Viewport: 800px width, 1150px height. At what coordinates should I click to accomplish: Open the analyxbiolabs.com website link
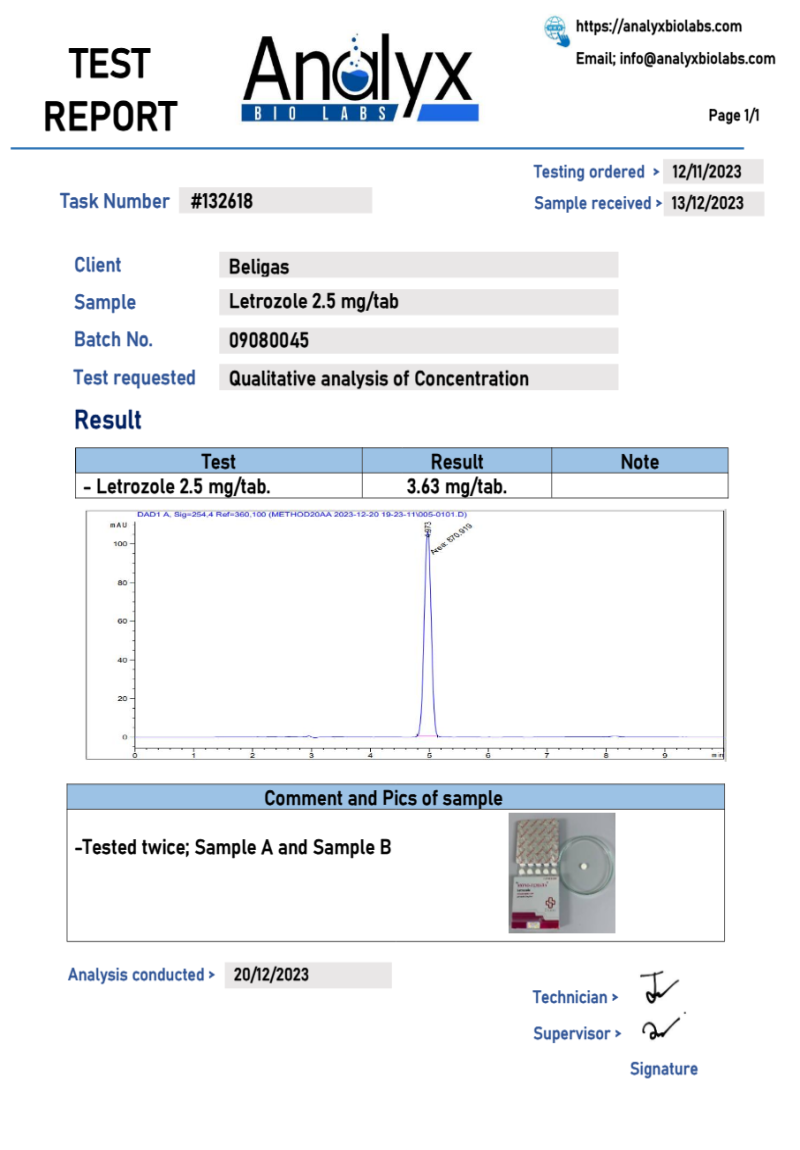[658, 27]
